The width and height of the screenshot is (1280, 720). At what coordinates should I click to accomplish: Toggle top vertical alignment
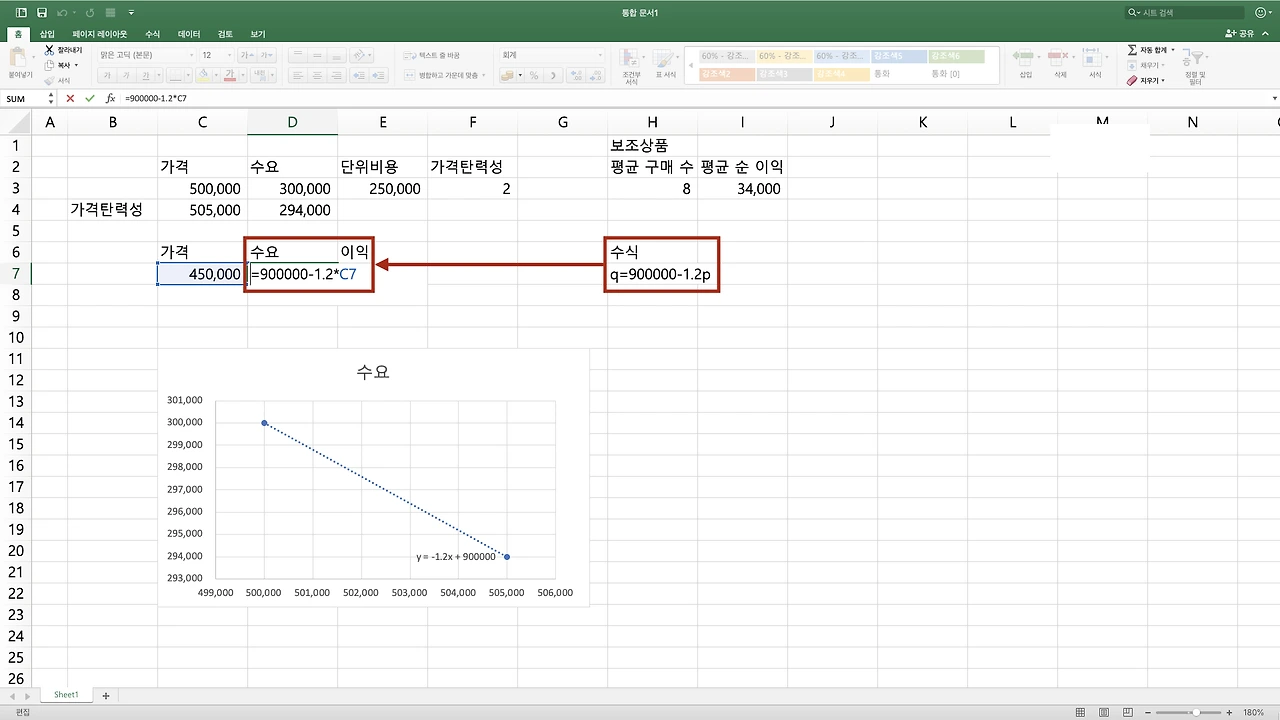click(298, 56)
